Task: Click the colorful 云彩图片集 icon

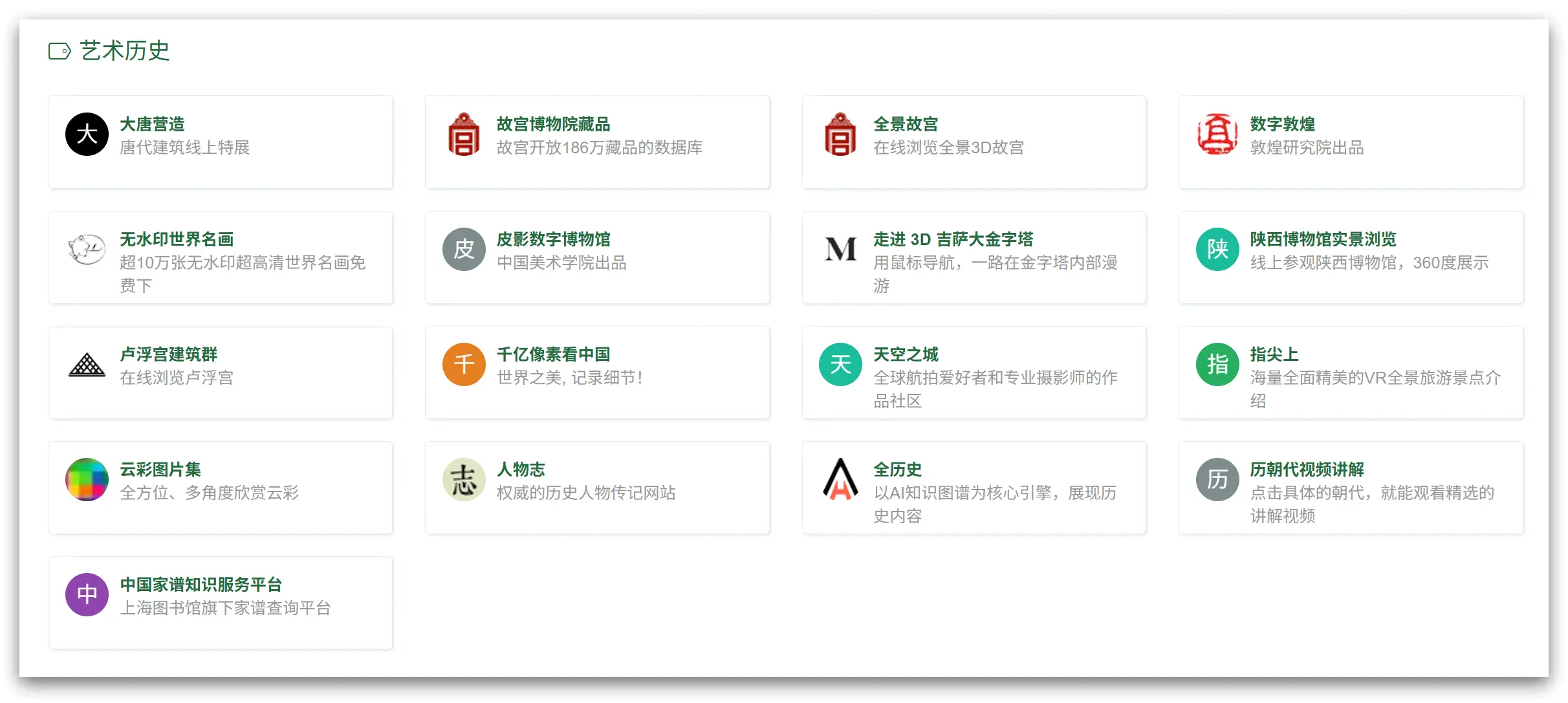Action: [x=87, y=480]
